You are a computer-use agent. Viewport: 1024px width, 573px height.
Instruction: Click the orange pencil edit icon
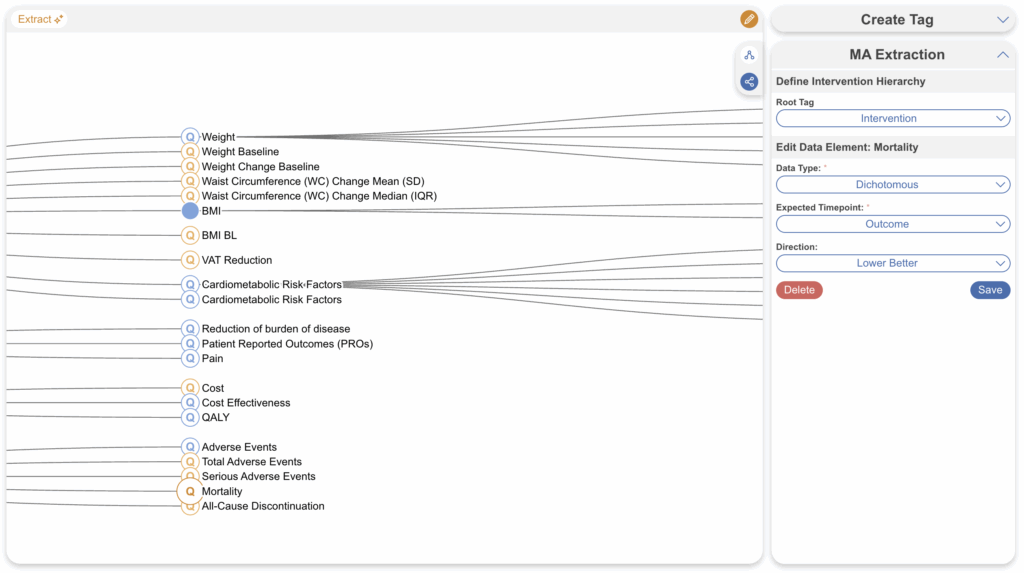(749, 19)
